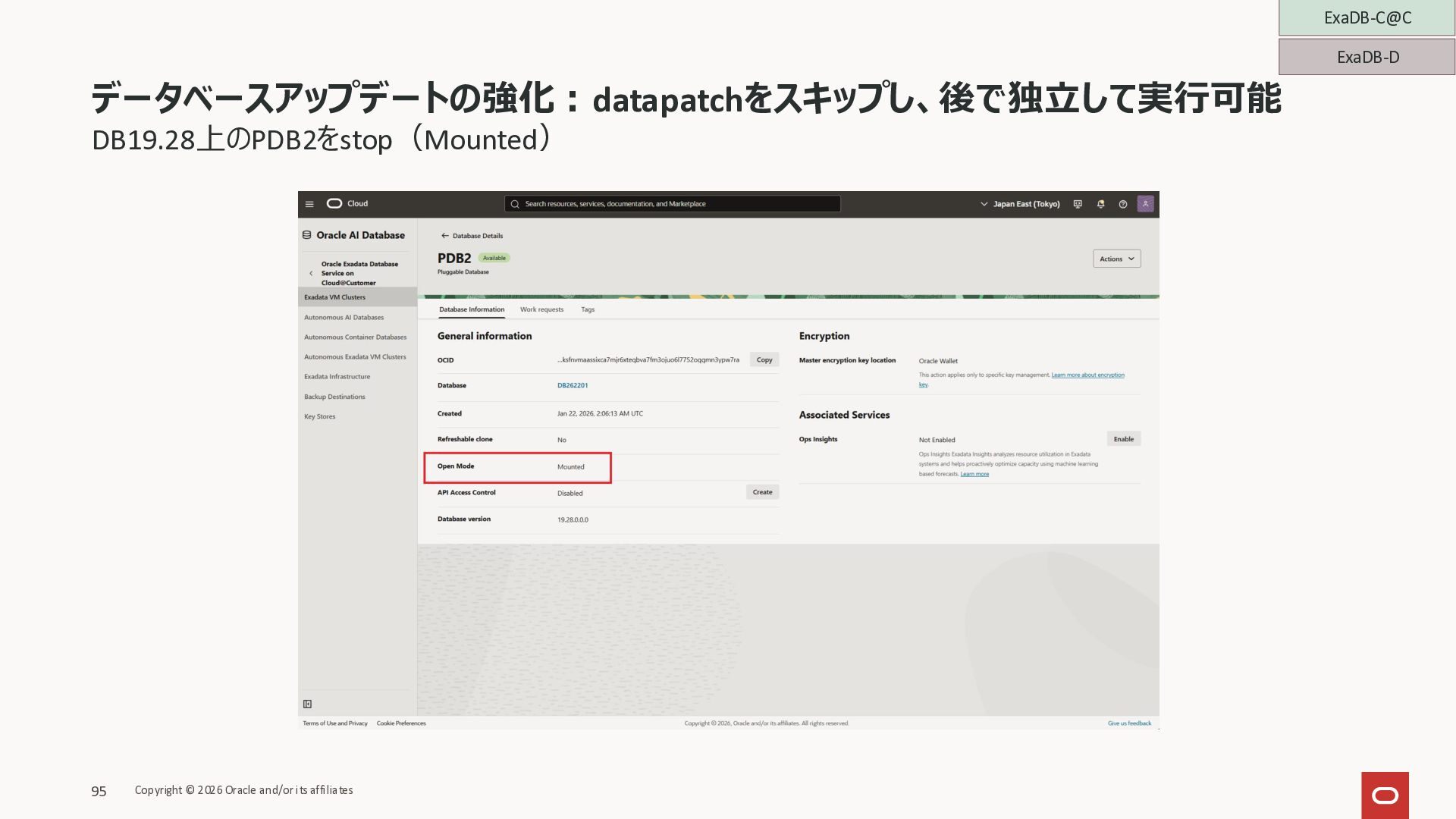This screenshot has width=1456, height=819.
Task: Open the Give us feedback link
Action: 1129,723
